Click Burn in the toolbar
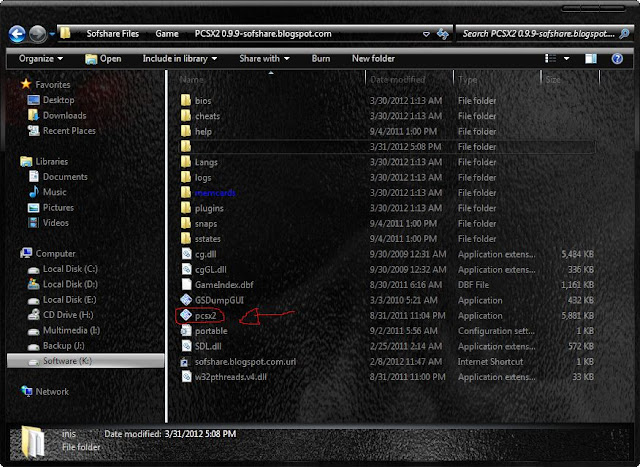The width and height of the screenshot is (640, 467). 321,58
